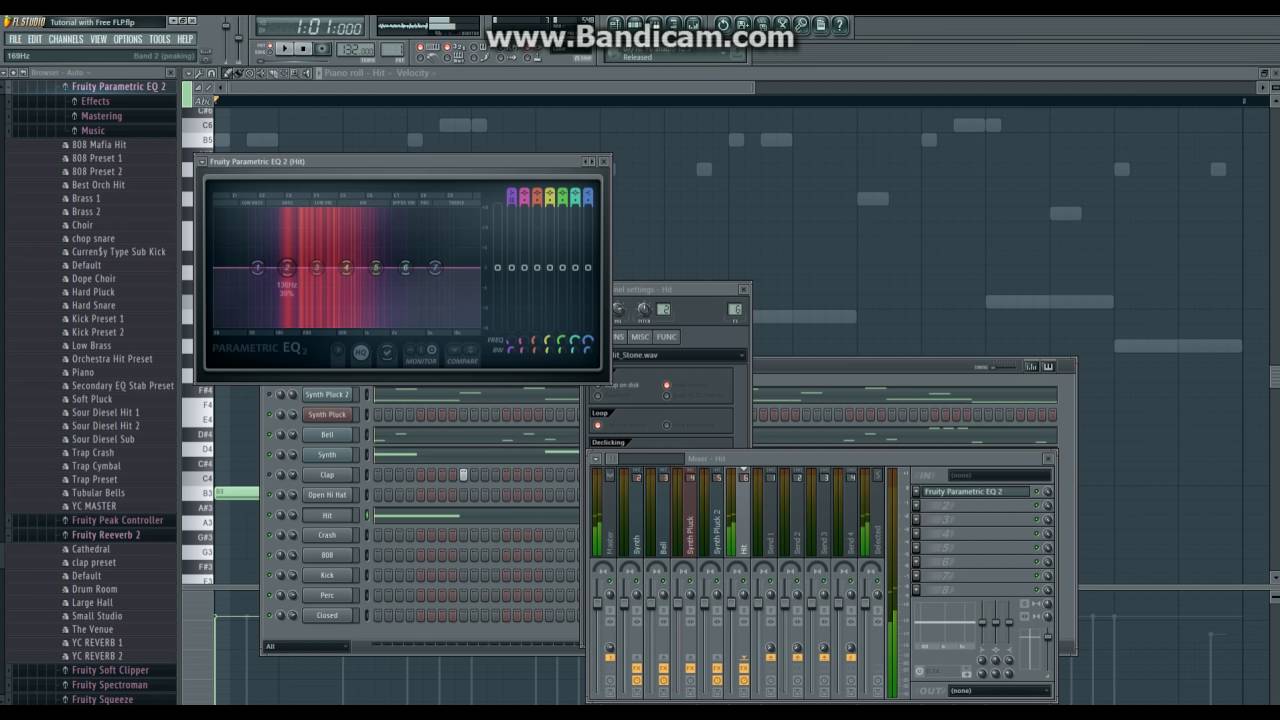Screen dimensions: 1280x720
Task: Select '808 Mafia Hit' preset in browser
Action: tap(98, 145)
